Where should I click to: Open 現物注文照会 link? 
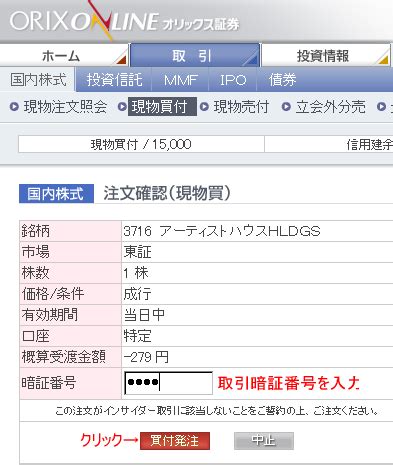coord(65,107)
